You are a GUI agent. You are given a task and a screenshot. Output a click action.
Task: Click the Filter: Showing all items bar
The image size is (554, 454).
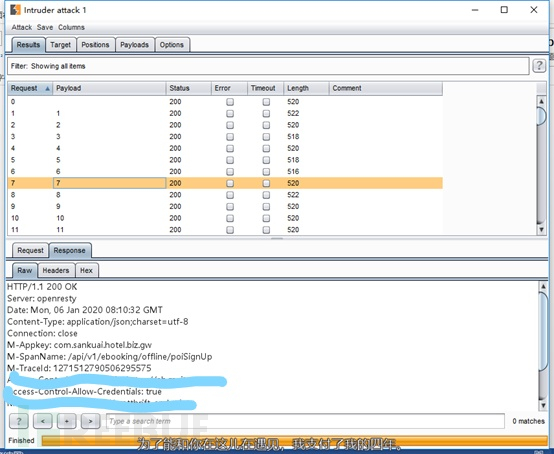268,66
